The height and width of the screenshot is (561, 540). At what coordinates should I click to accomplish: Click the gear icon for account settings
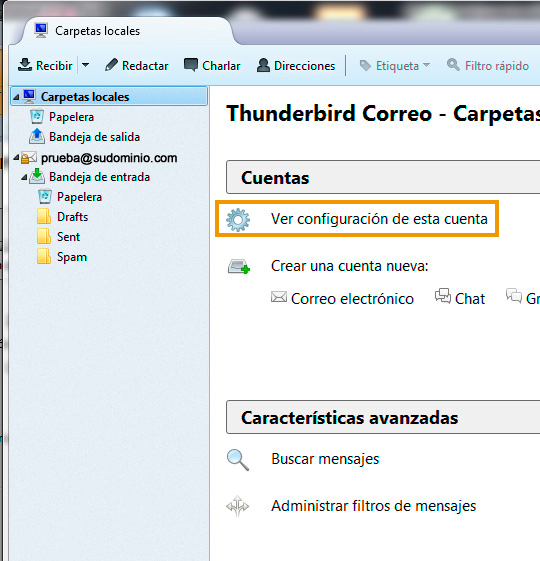[238, 219]
